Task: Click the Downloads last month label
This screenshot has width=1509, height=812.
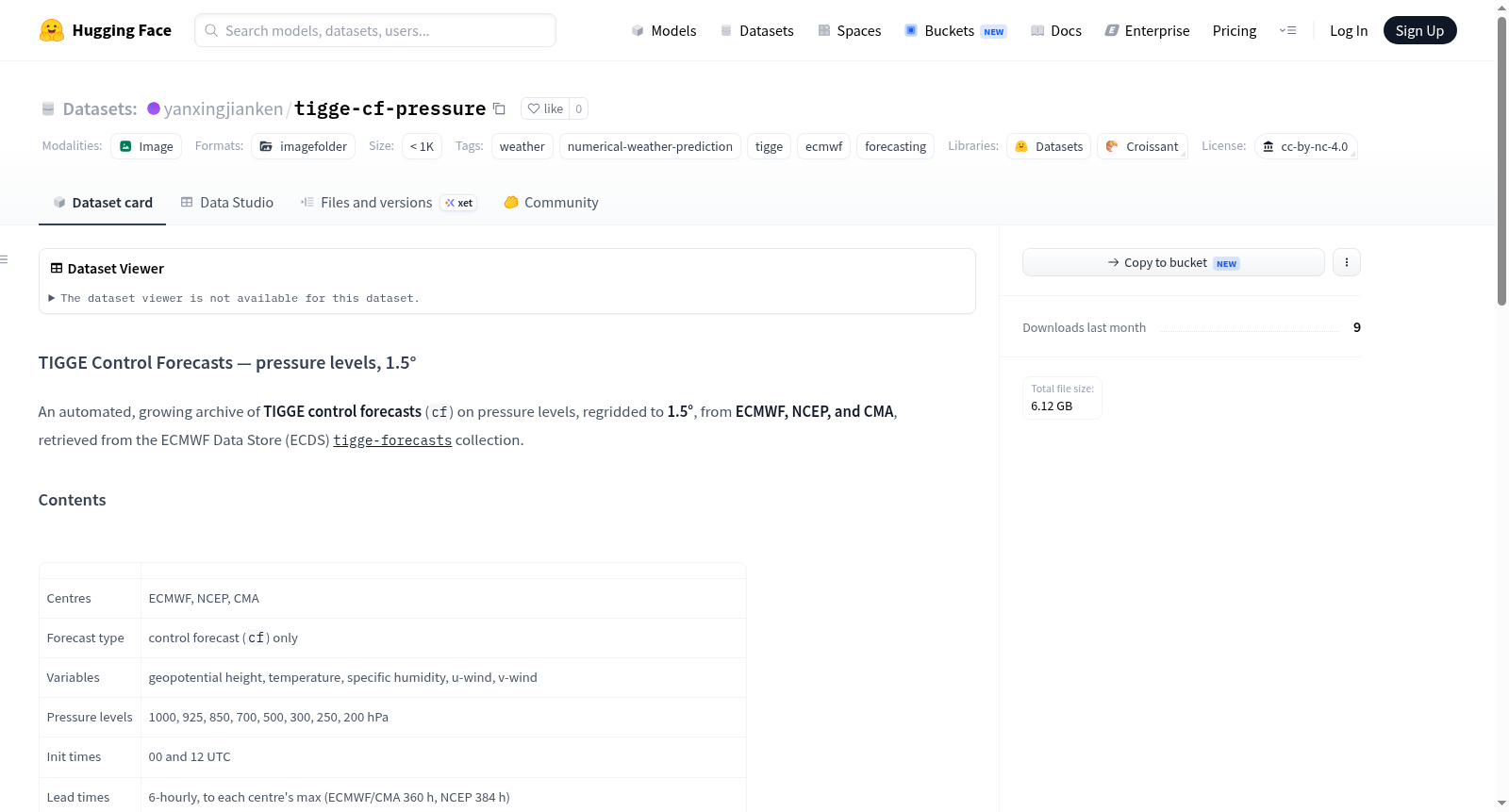Action: pos(1085,327)
